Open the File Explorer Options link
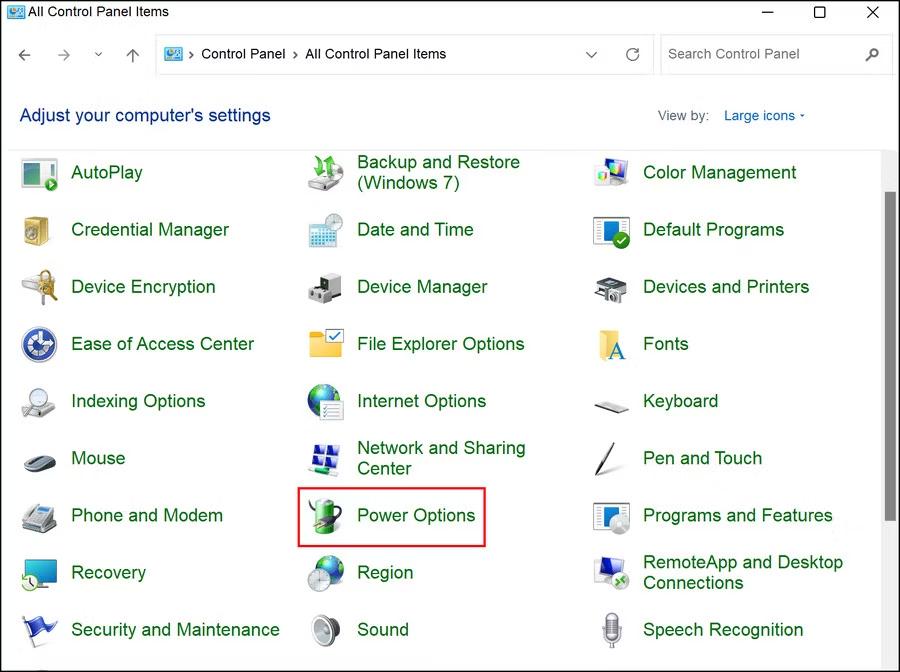The height and width of the screenshot is (672, 900). pos(440,345)
